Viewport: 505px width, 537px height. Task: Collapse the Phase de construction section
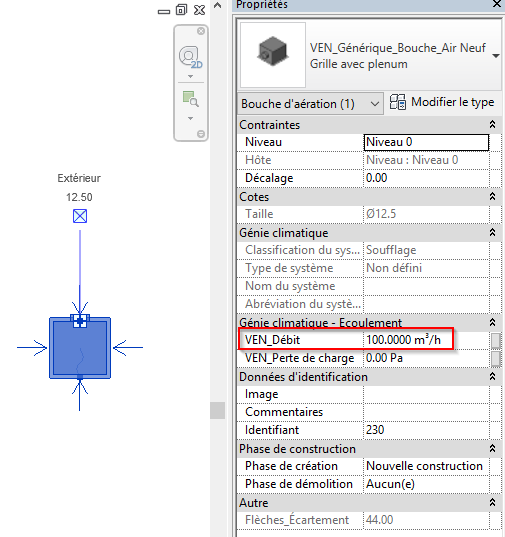tap(492, 448)
